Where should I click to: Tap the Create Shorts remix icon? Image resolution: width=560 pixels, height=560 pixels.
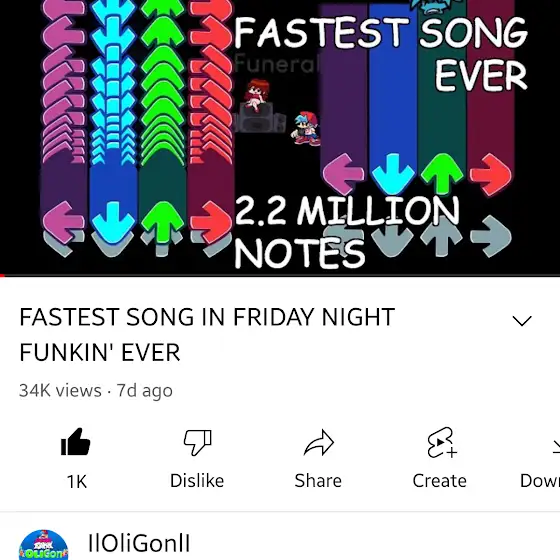(x=441, y=442)
